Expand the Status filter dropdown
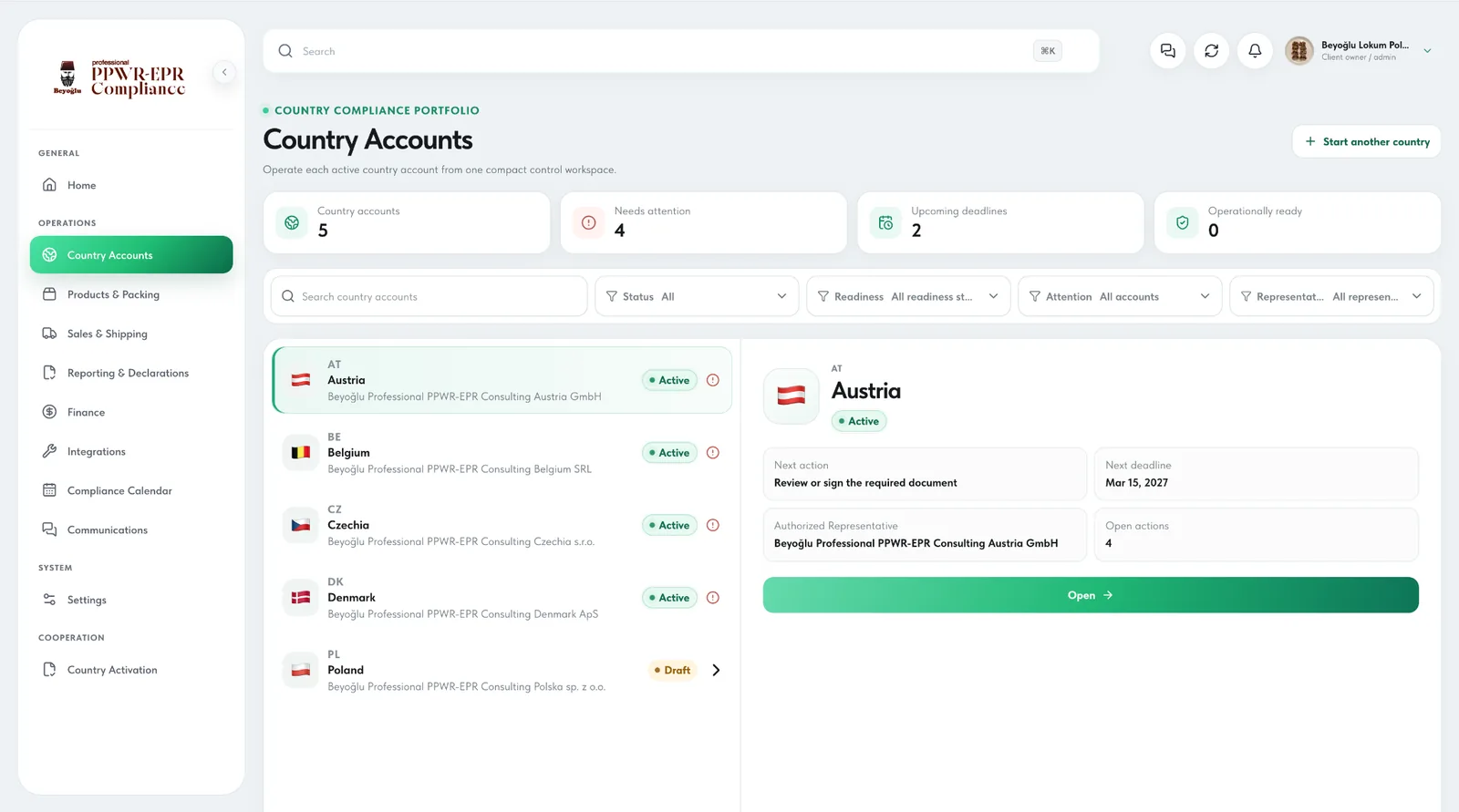 [697, 296]
